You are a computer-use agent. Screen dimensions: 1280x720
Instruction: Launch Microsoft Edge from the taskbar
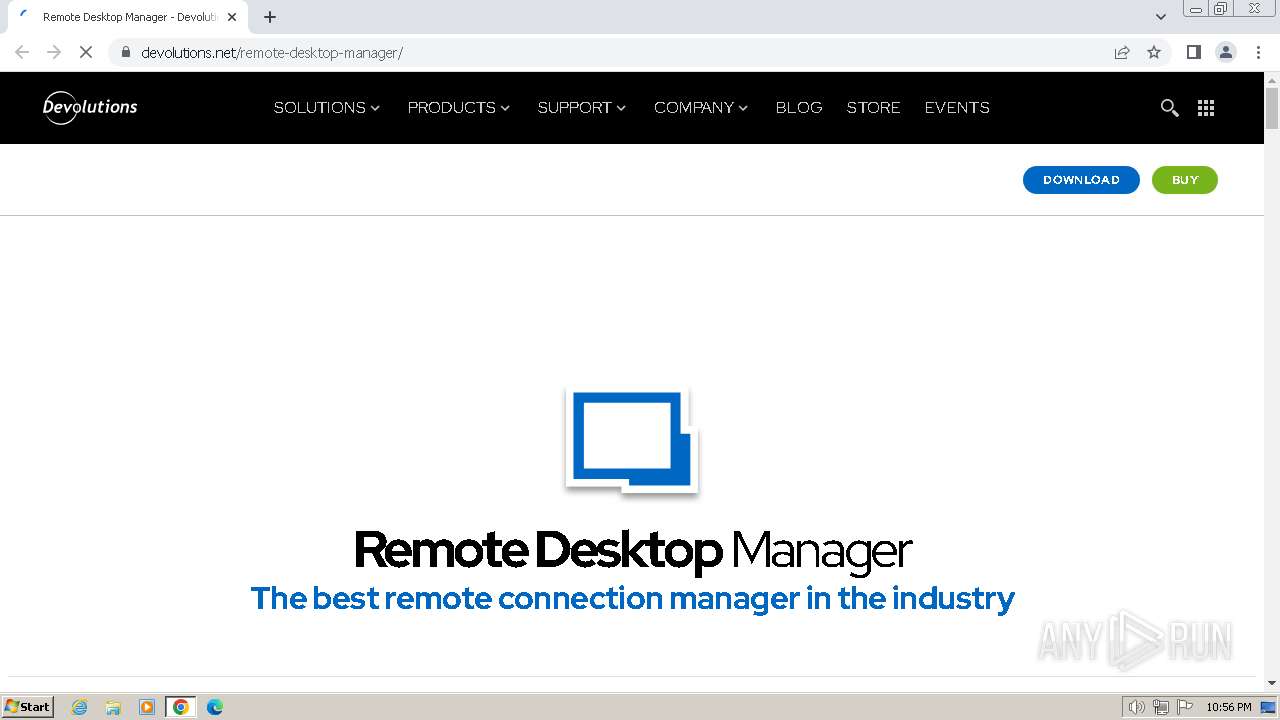click(x=214, y=707)
